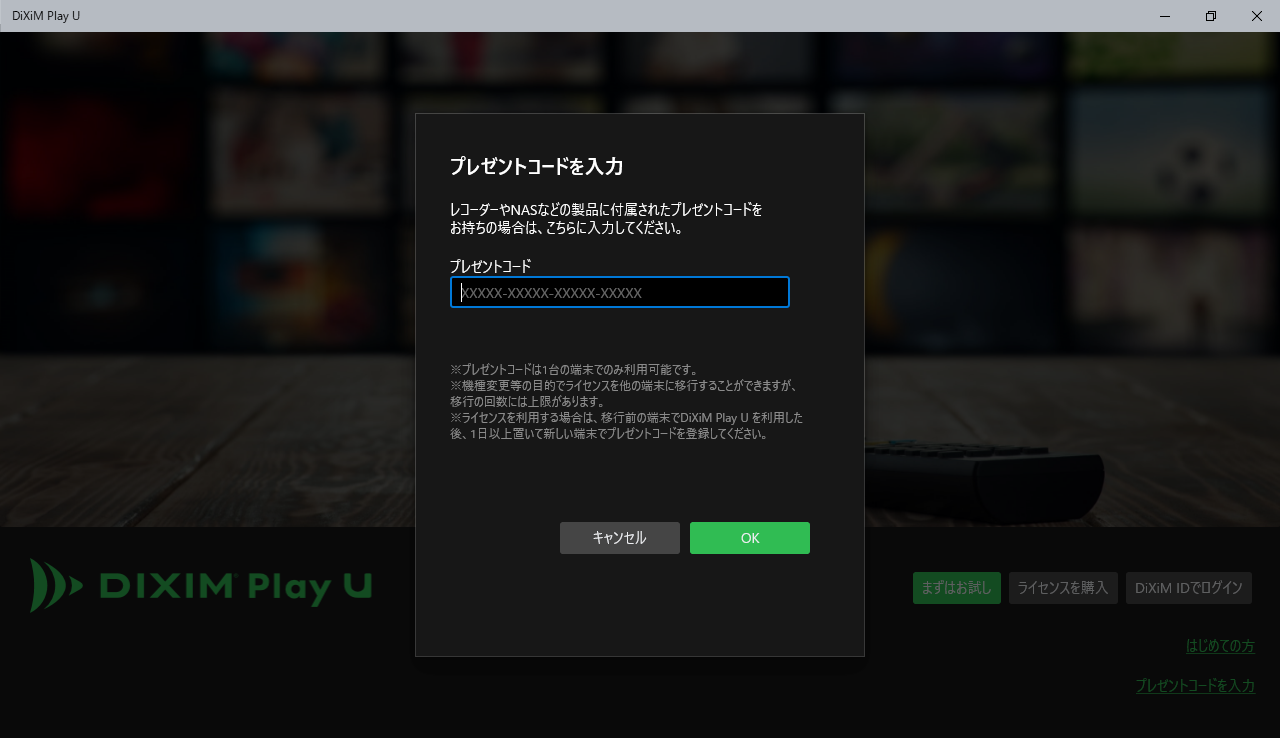Restore down the window
Screen dimensions: 1280x738
1211,16
